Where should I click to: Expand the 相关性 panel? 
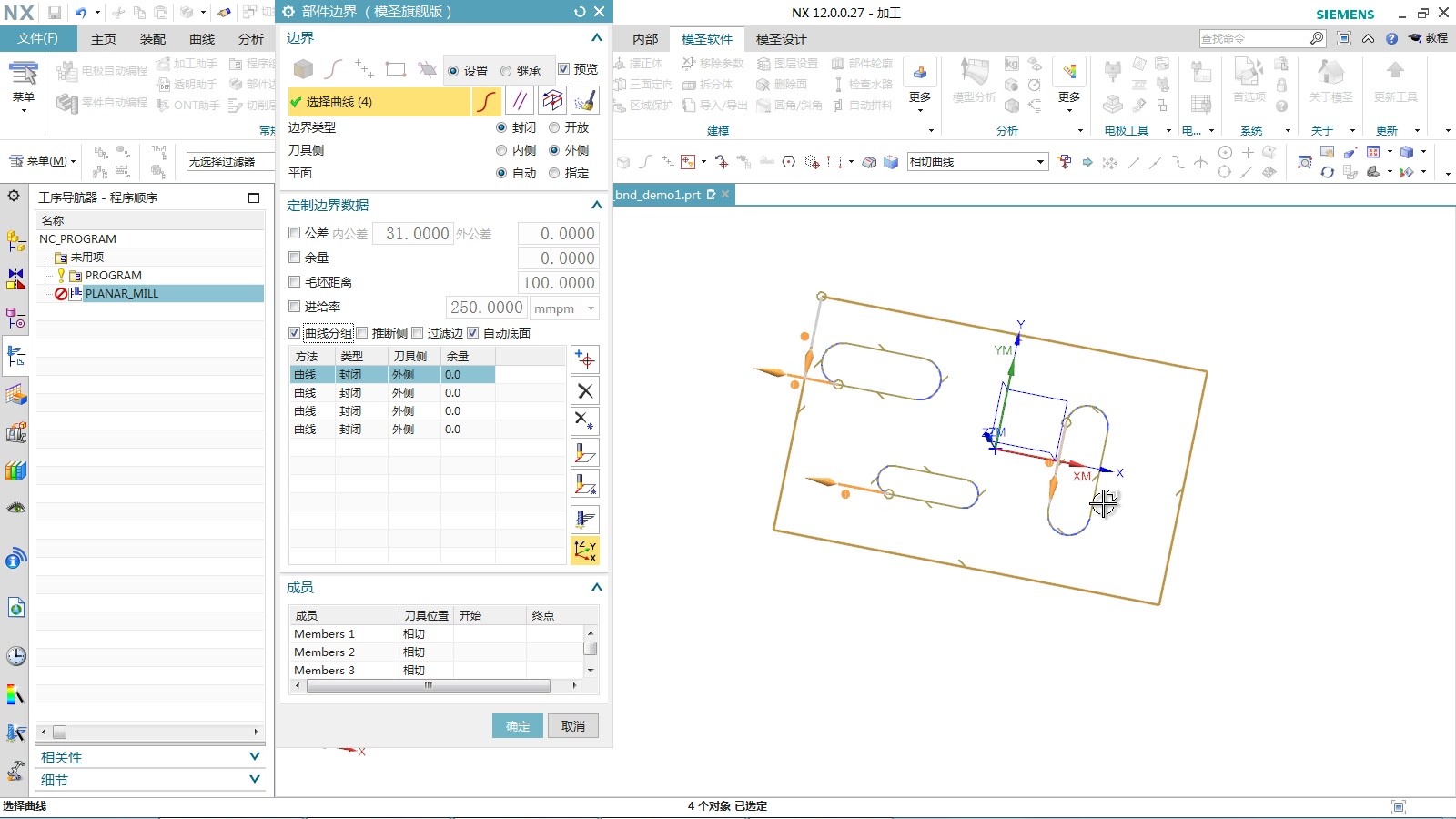pos(255,757)
